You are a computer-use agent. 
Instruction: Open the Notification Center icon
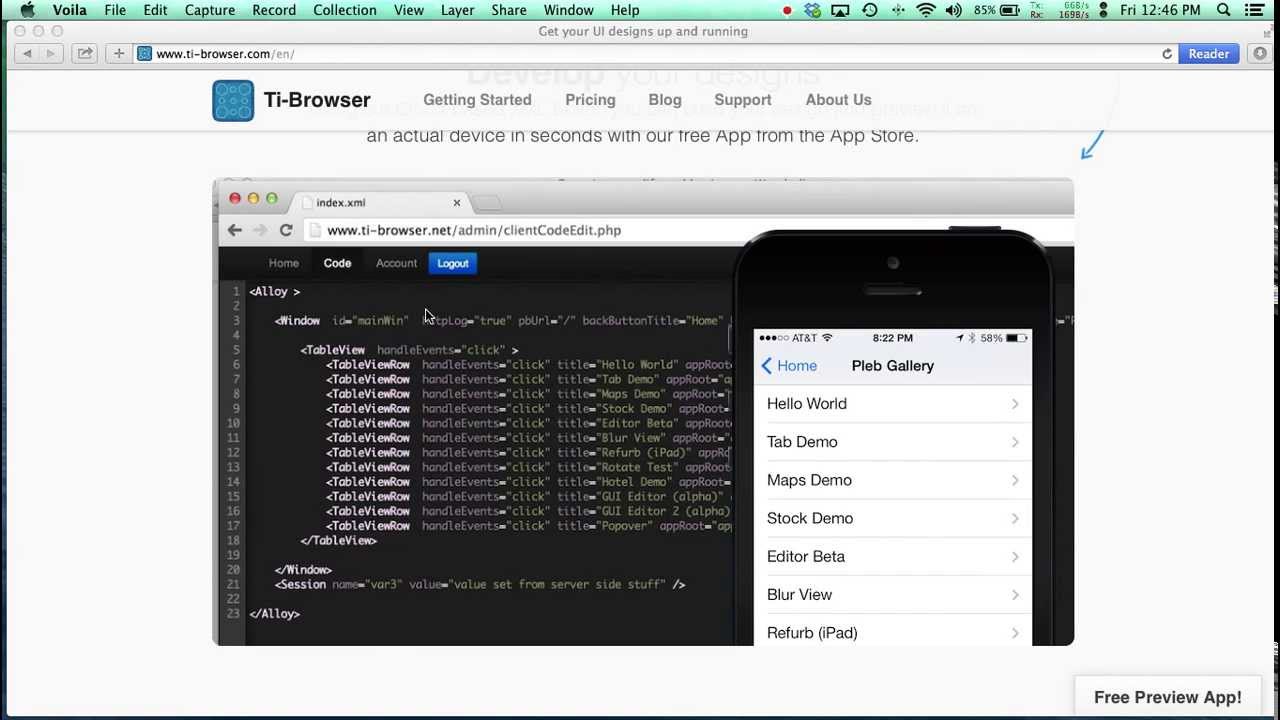pyautogui.click(x=1255, y=10)
